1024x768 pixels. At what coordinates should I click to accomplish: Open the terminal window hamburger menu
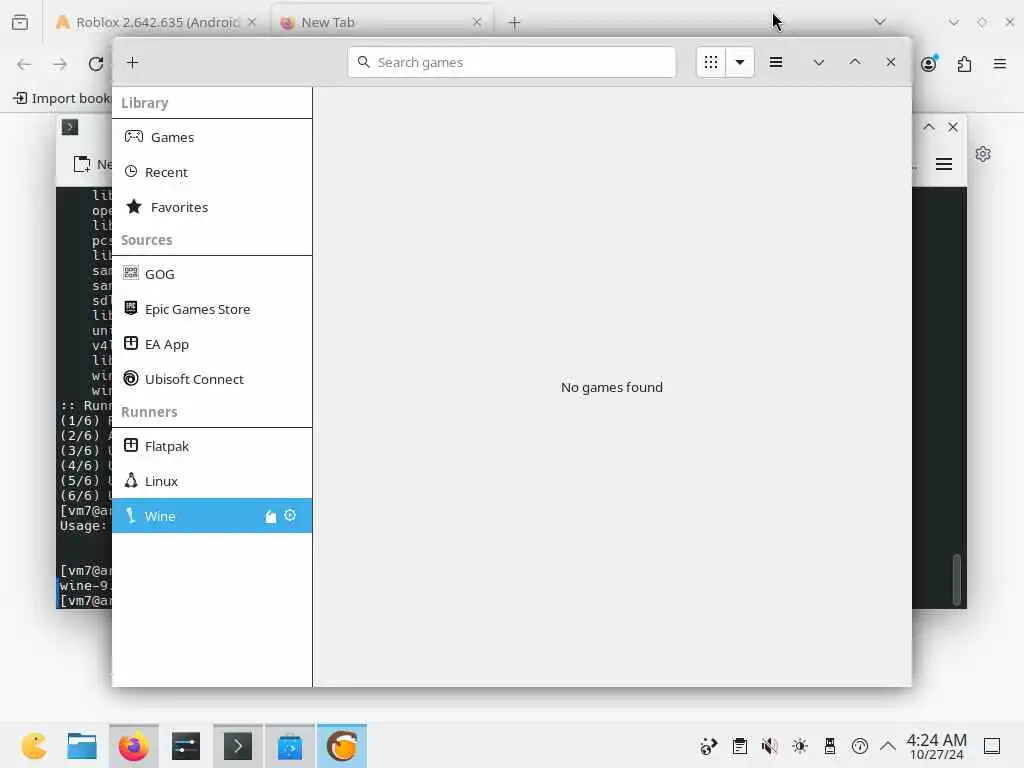[x=944, y=164]
